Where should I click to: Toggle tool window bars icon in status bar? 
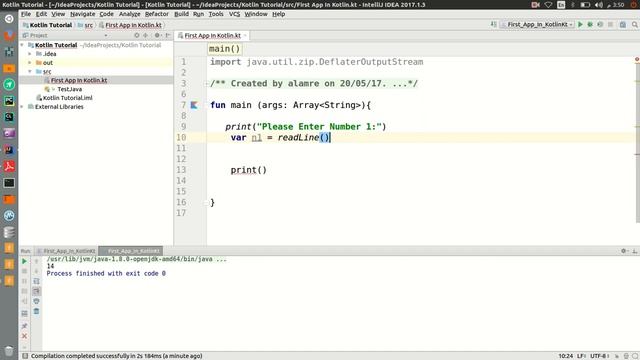tap(25, 356)
